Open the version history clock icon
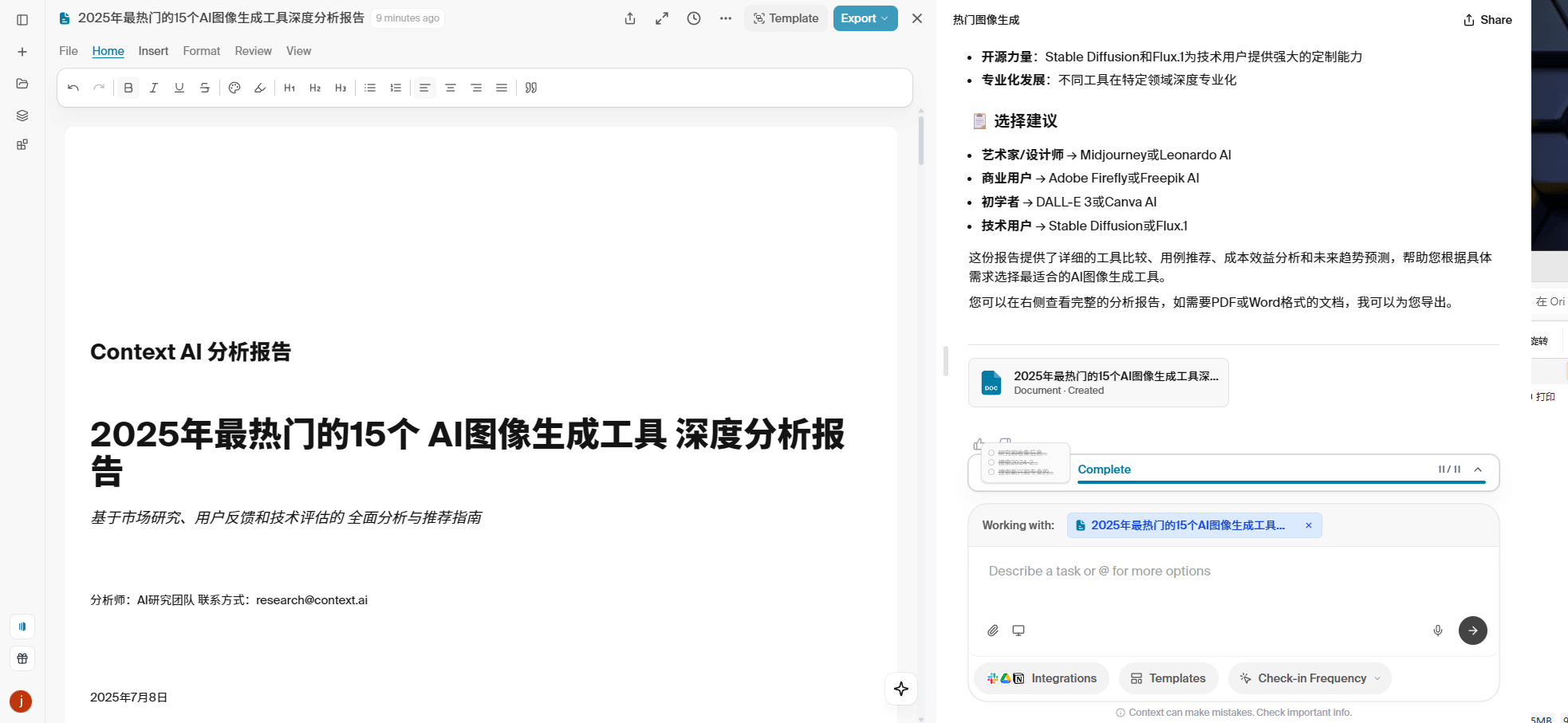Viewport: 1568px width, 723px height. click(694, 18)
